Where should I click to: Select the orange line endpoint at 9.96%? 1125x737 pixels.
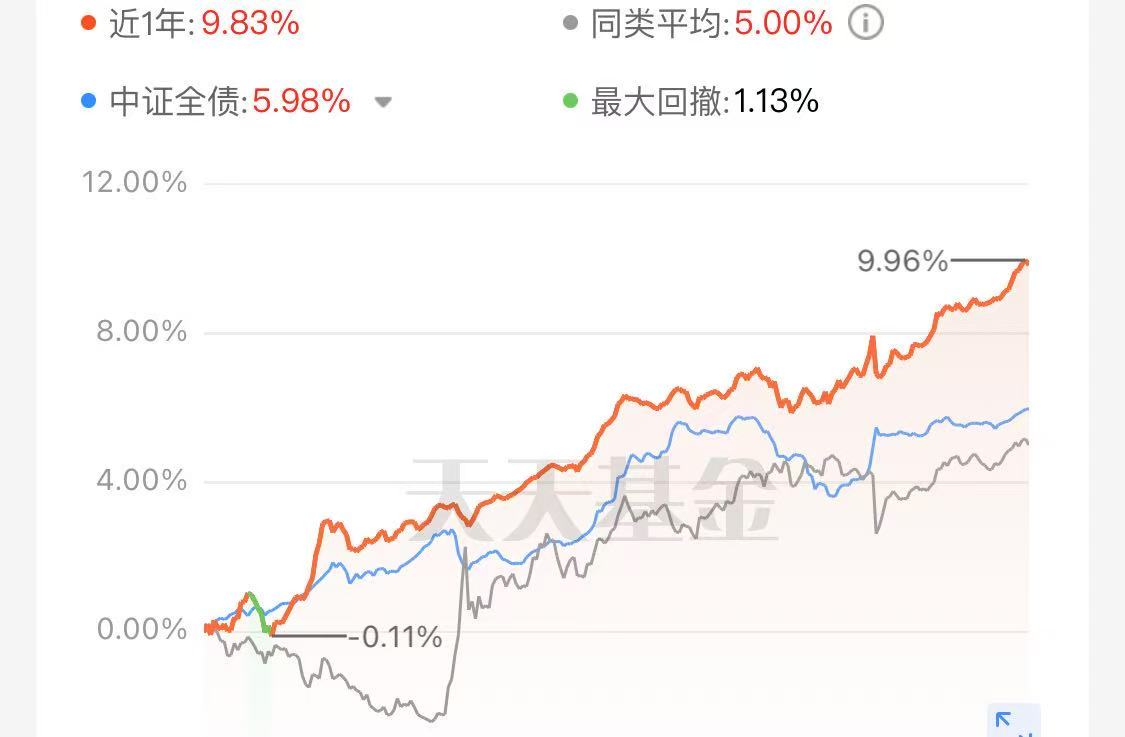[1025, 262]
